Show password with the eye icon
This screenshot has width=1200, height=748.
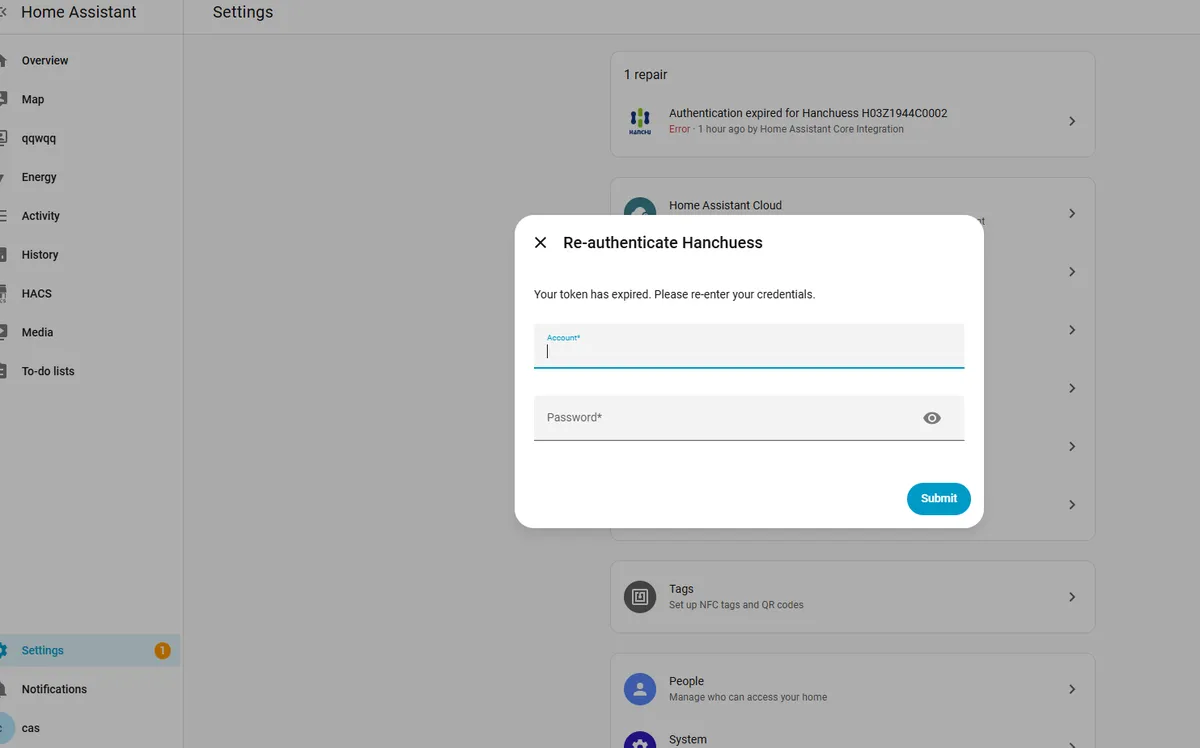[x=932, y=418]
